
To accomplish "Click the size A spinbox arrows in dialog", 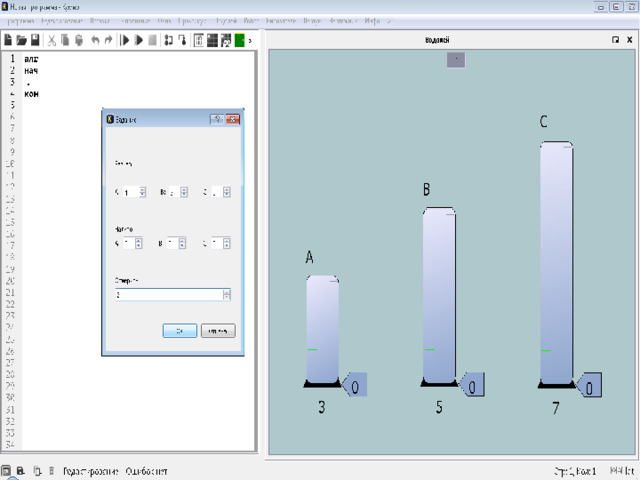I will point(143,192).
